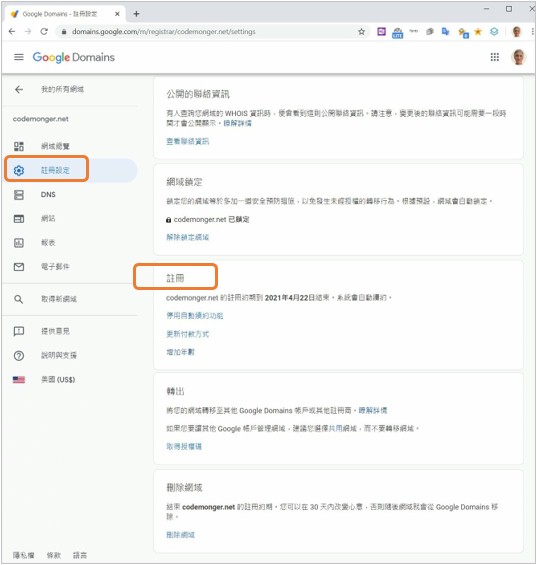The image size is (537, 565).
Task: Click the Google account avatar
Action: [519, 57]
